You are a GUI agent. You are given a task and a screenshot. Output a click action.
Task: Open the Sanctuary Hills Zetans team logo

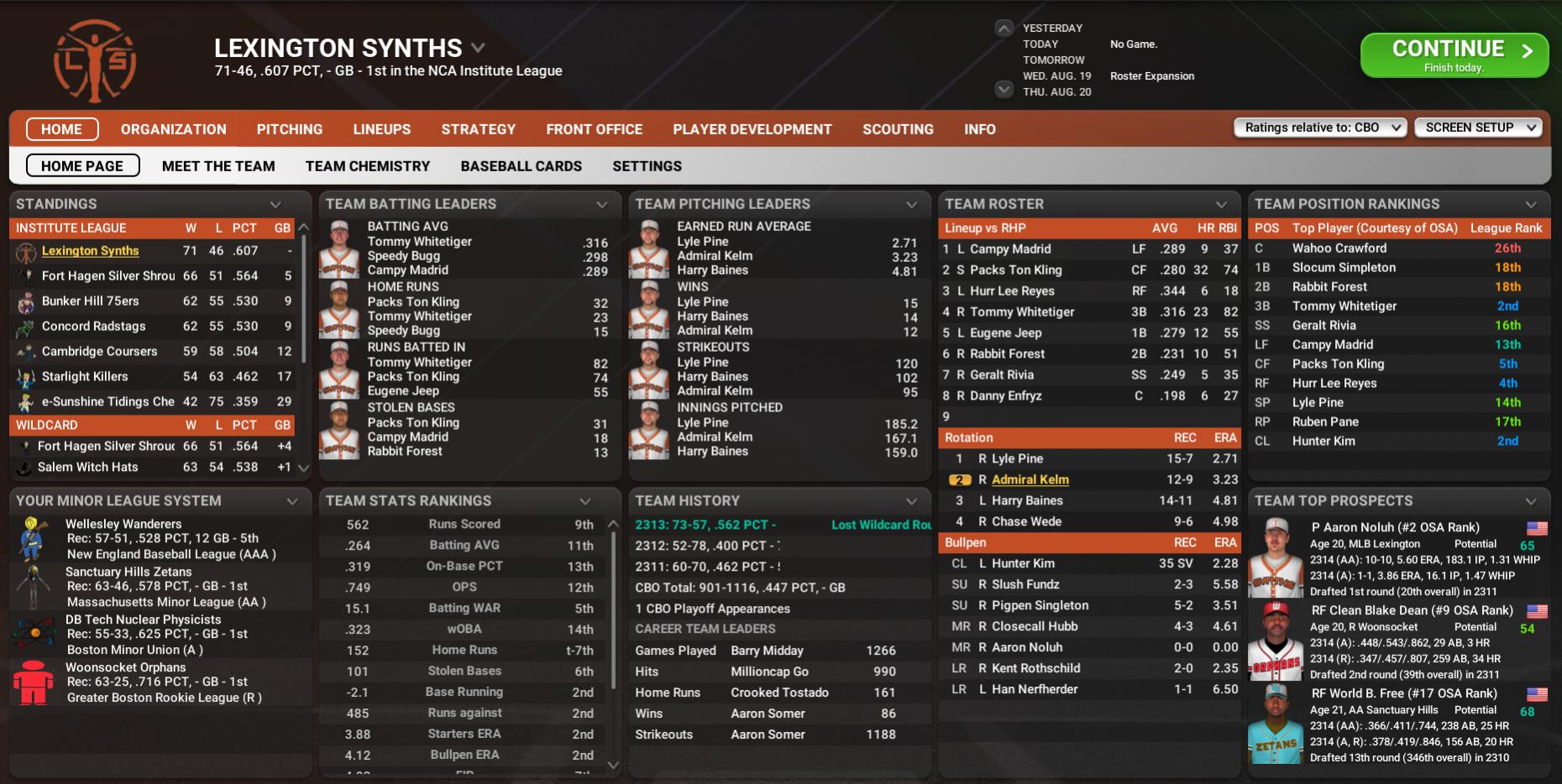click(34, 587)
